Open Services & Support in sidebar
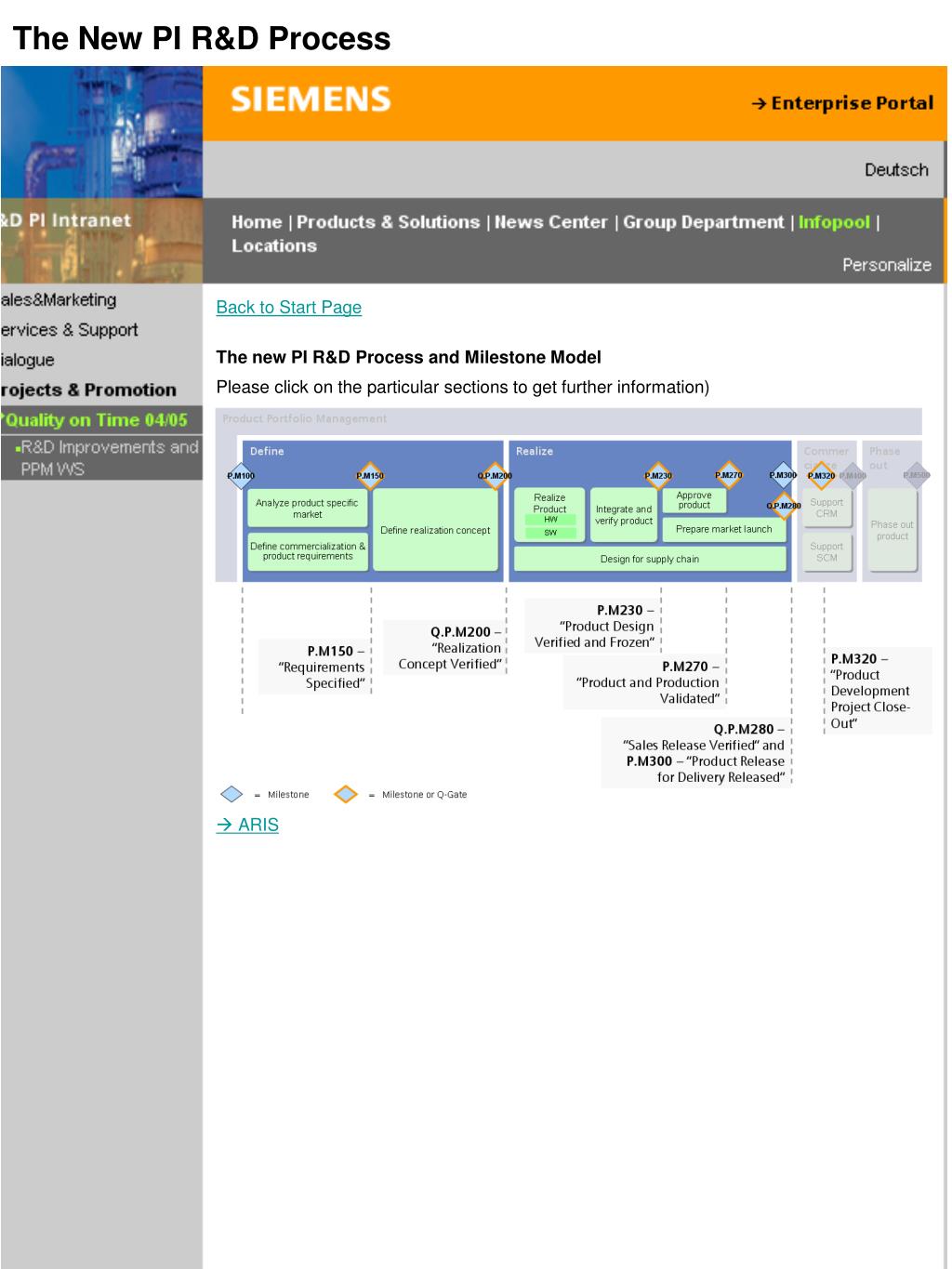 pyautogui.click(x=70, y=330)
